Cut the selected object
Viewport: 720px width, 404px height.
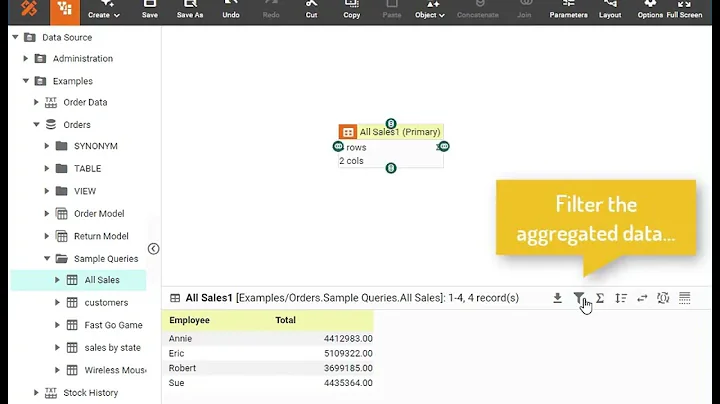[311, 10]
